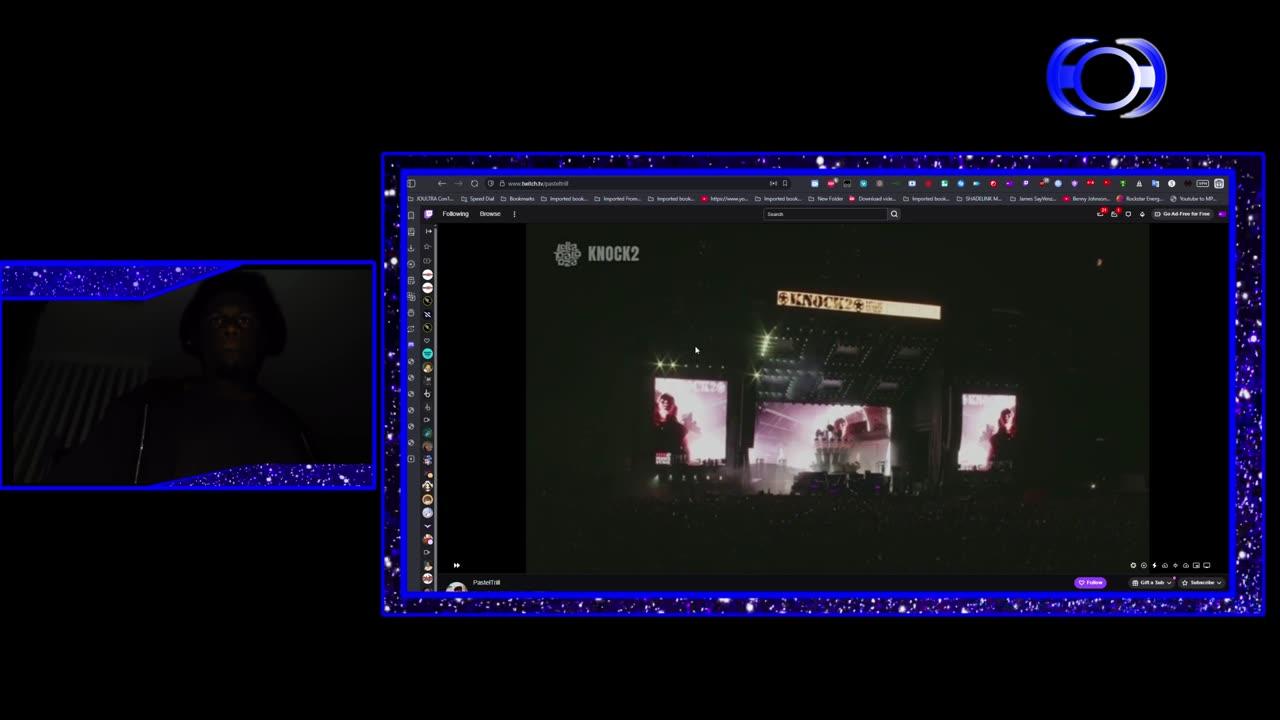Viewport: 1280px width, 720px height.
Task: Open the browser sidebar bookmarks panel icon
Action: point(411,215)
